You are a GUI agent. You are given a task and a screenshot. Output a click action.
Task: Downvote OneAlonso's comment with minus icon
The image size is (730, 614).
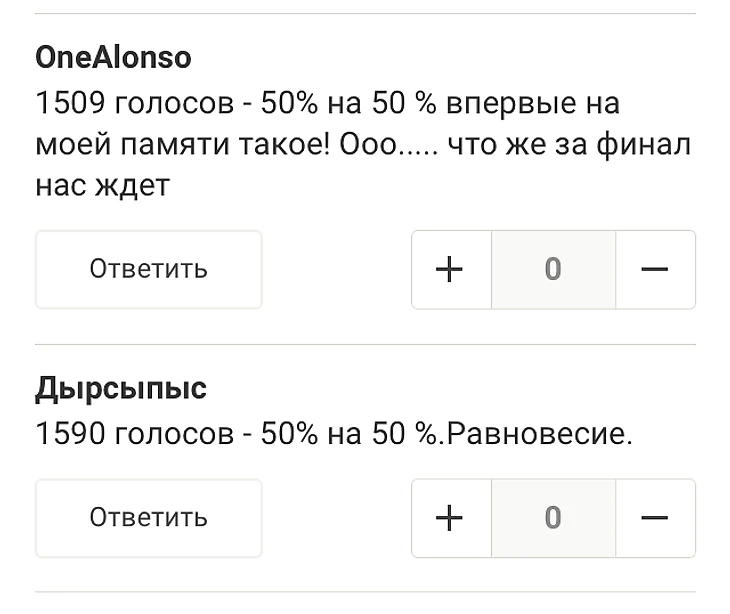[655, 269]
